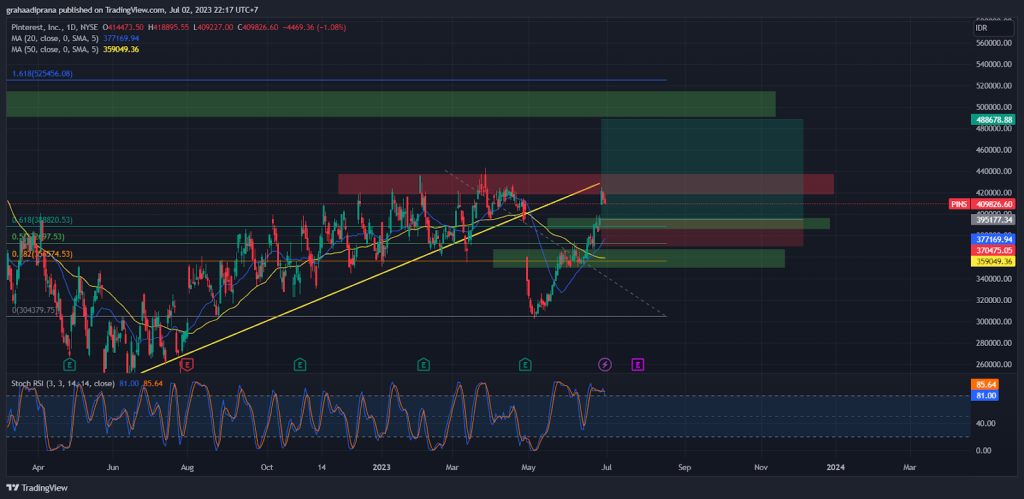Screen dimensions: 1024x499
Task: Open the green earnings marker just after Oct
Action: (x=299, y=364)
